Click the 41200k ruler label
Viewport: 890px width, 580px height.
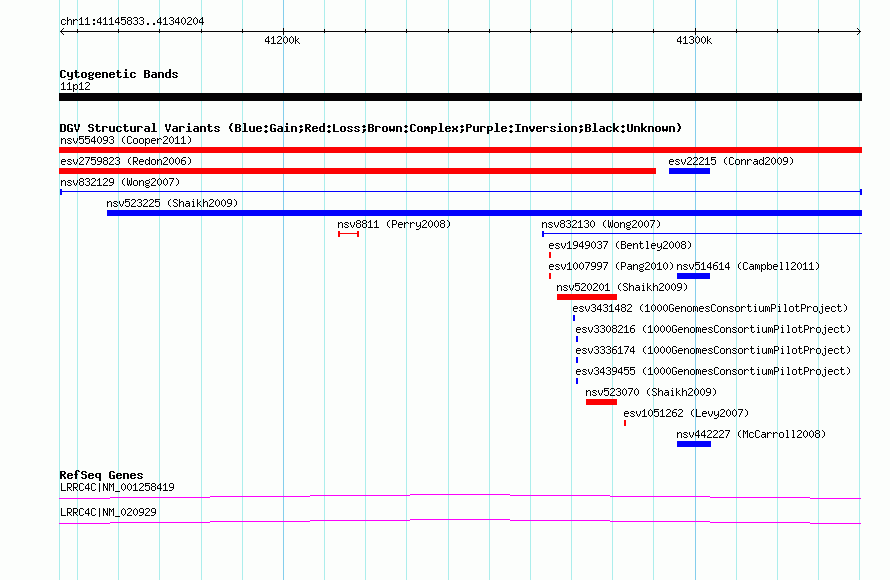click(x=282, y=40)
